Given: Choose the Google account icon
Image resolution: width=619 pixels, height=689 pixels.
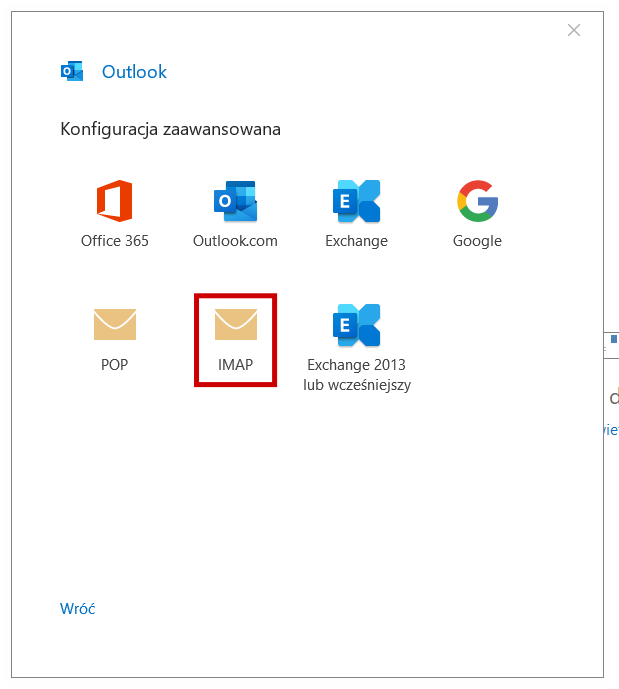Looking at the screenshot, I should [478, 201].
